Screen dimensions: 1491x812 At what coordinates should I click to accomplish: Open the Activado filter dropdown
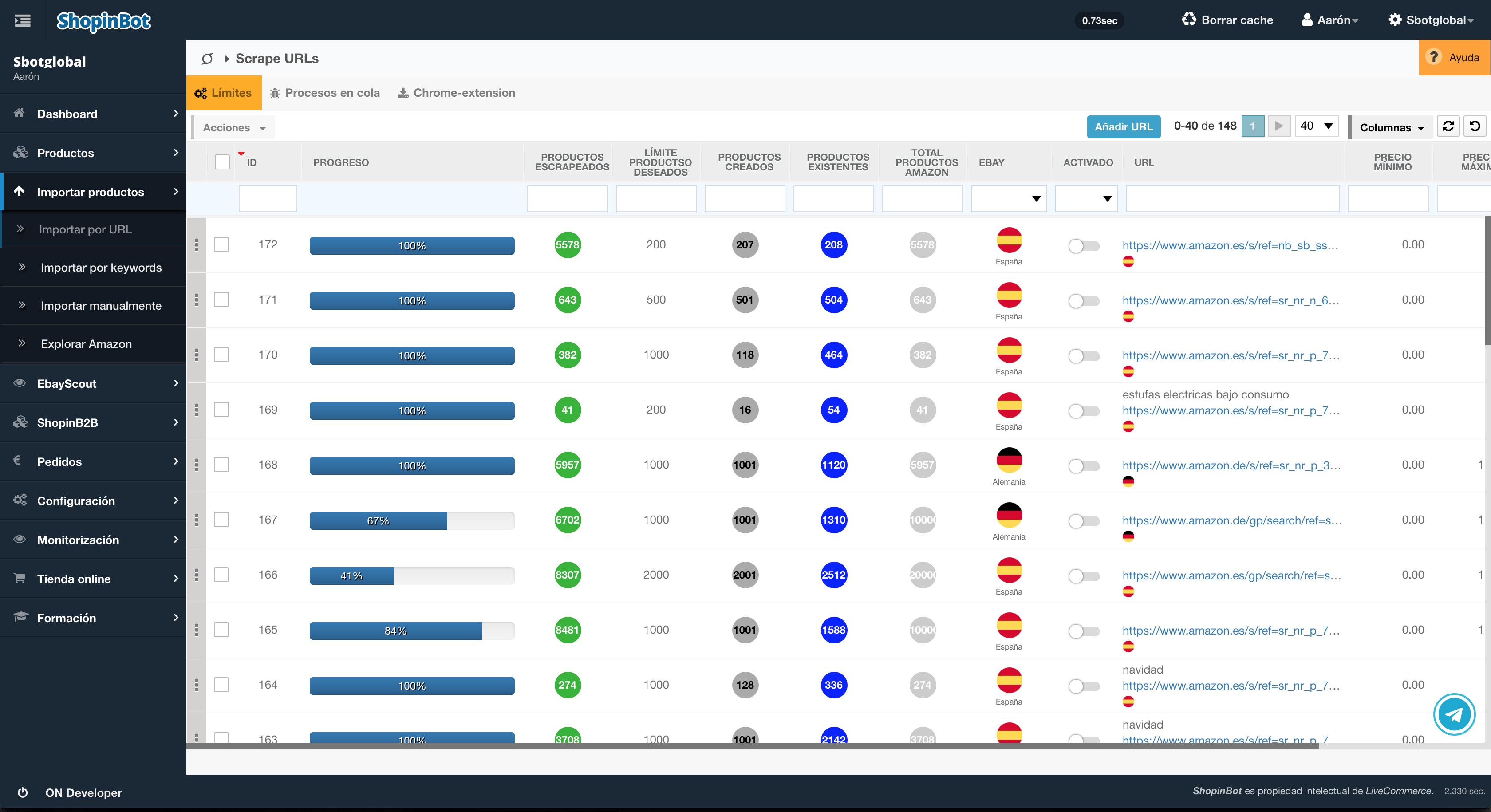[1086, 198]
